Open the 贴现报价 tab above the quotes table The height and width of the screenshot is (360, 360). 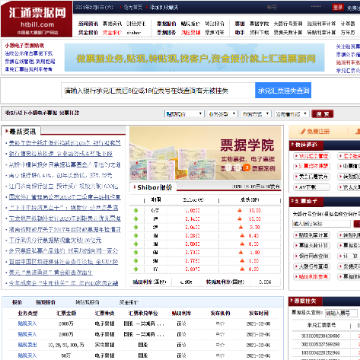[46, 303]
